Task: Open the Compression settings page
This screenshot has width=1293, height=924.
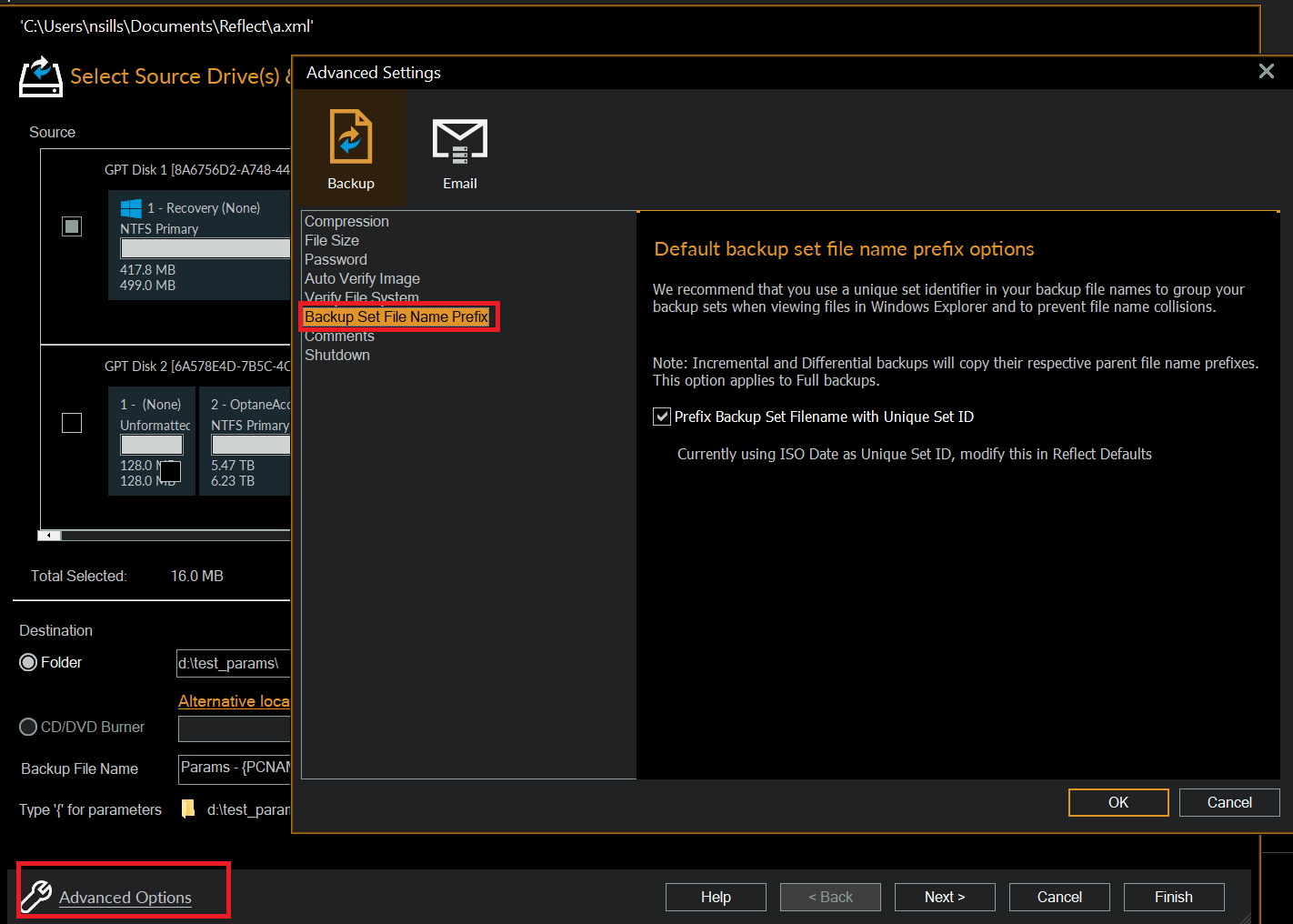Action: pyautogui.click(x=346, y=221)
